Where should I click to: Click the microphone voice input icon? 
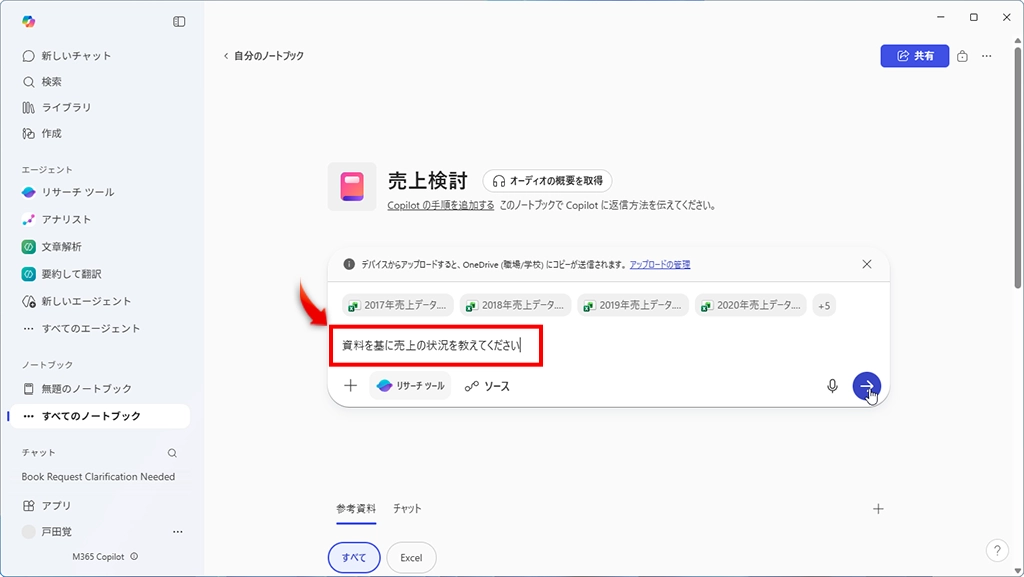click(832, 386)
